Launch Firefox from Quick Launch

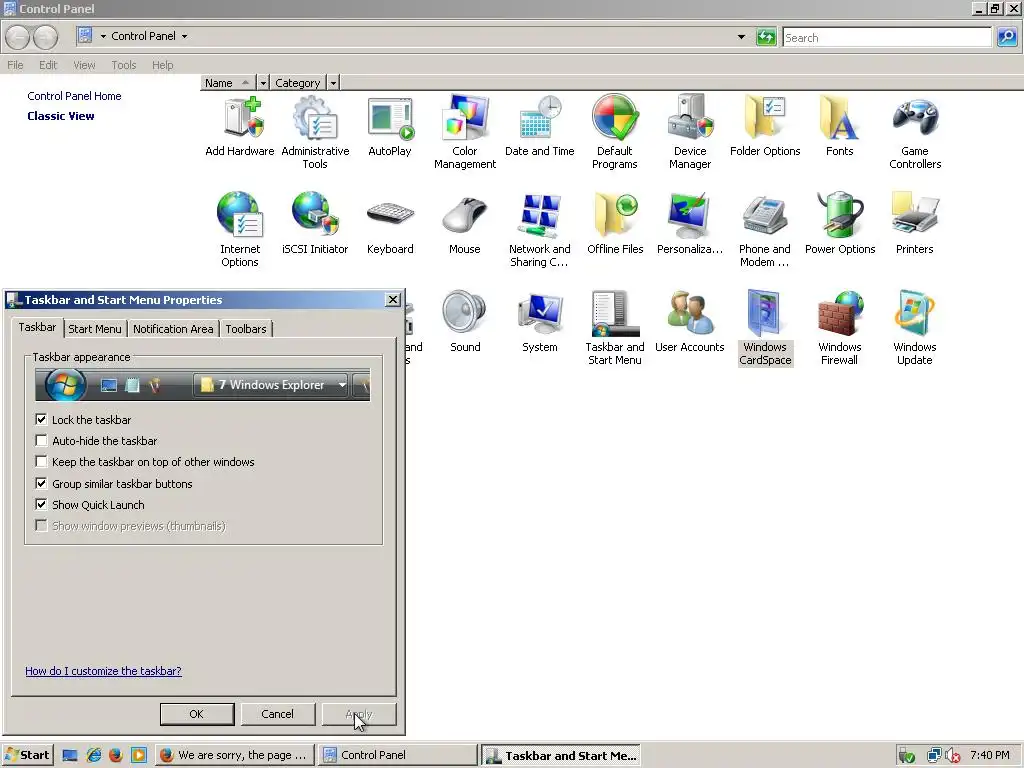pyautogui.click(x=116, y=755)
